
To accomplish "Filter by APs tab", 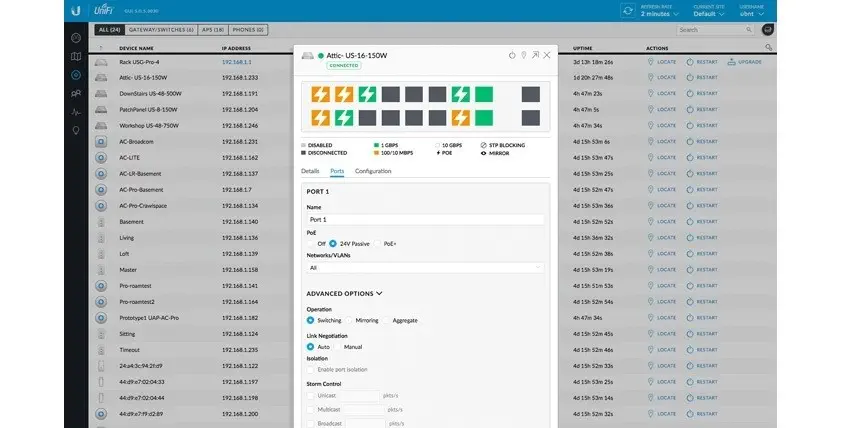I will click(213, 30).
